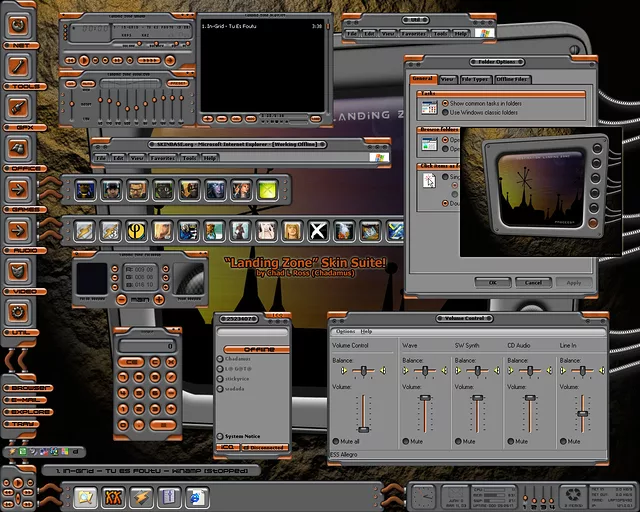Select 'Use Windows classic folders' option
Image resolution: width=640 pixels, height=512 pixels.
pyautogui.click(x=445, y=112)
